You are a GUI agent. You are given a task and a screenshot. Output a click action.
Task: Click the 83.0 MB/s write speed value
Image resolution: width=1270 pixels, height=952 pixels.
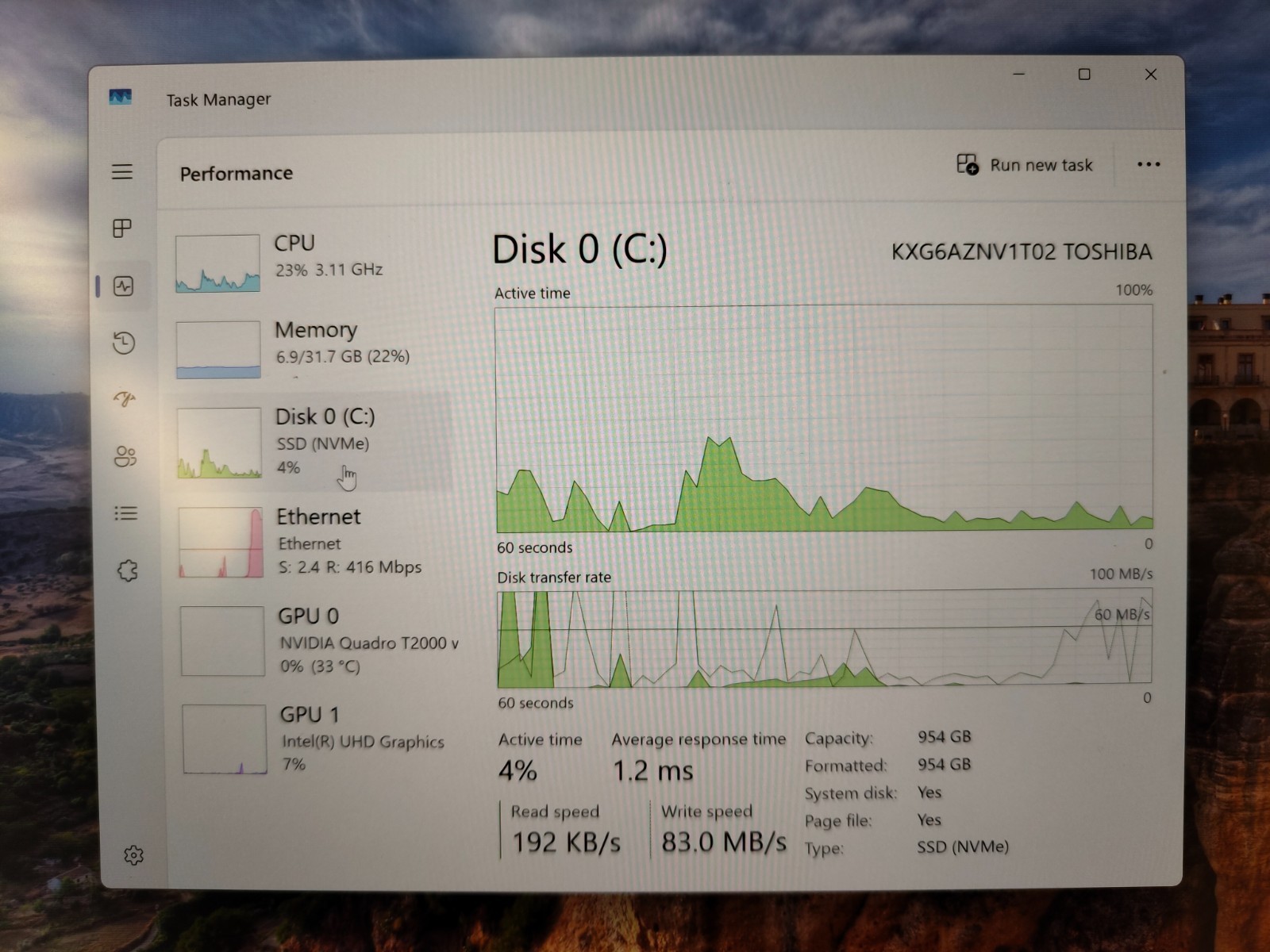724,841
